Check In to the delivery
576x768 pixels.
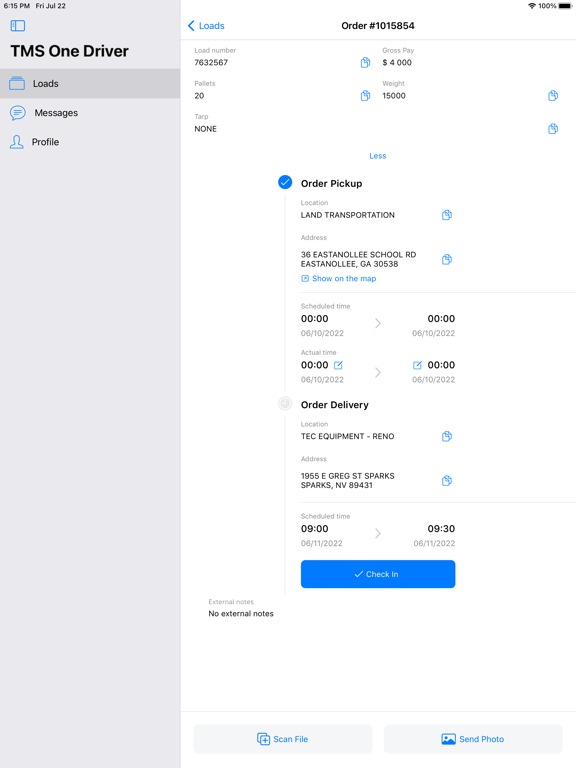pyautogui.click(x=378, y=574)
